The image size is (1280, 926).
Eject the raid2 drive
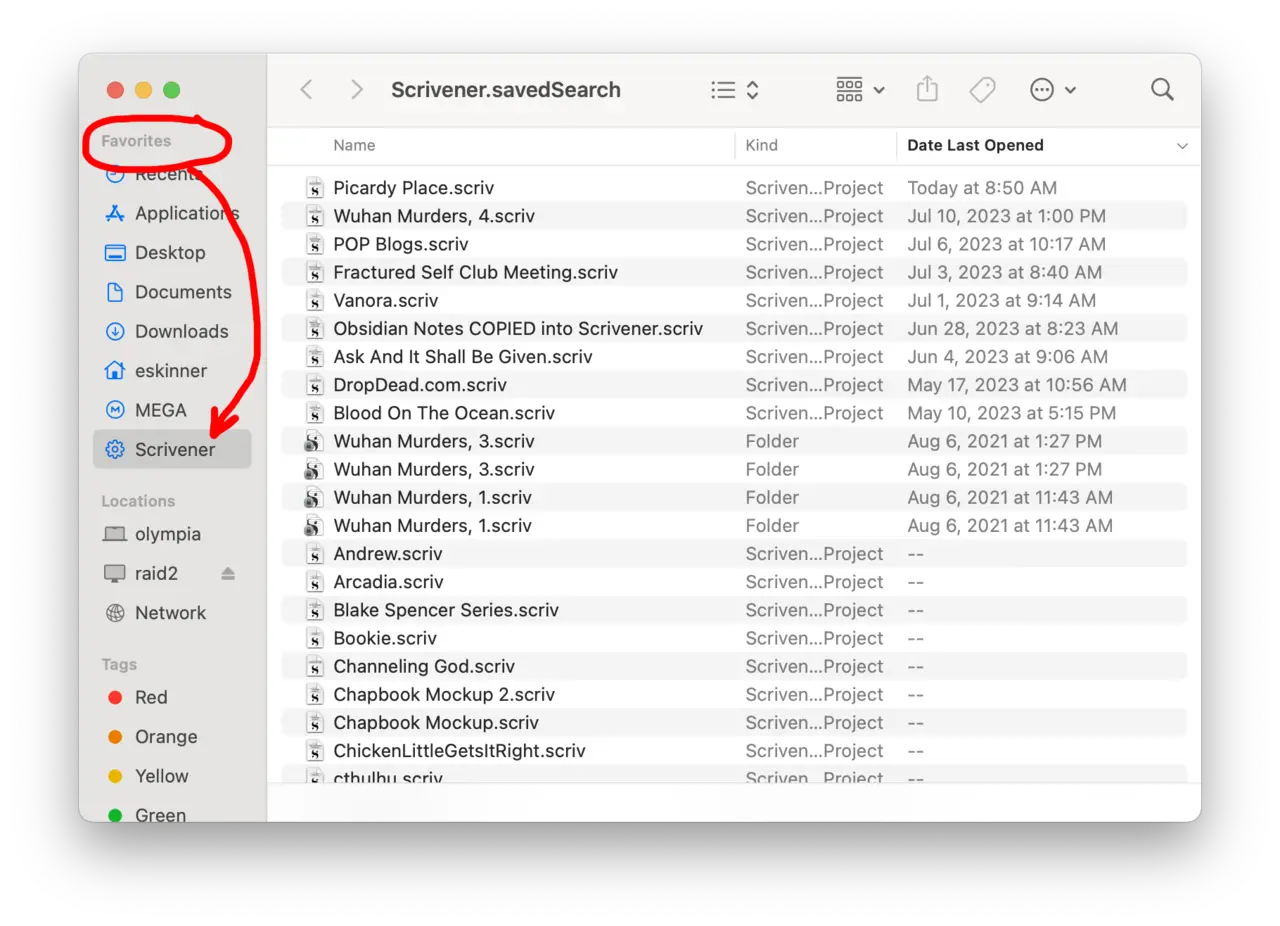228,573
